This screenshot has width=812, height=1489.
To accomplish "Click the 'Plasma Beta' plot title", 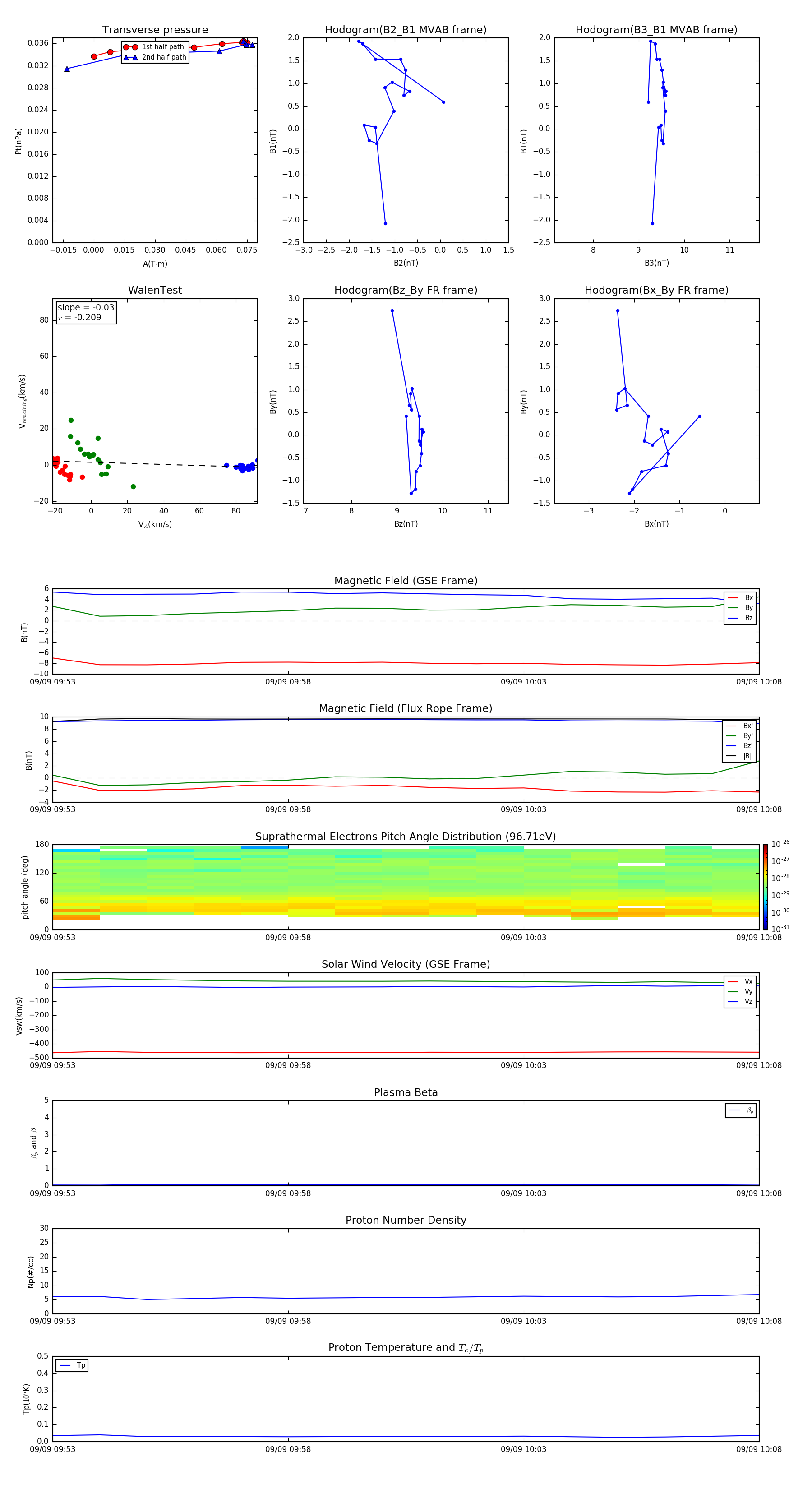I will [406, 1092].
